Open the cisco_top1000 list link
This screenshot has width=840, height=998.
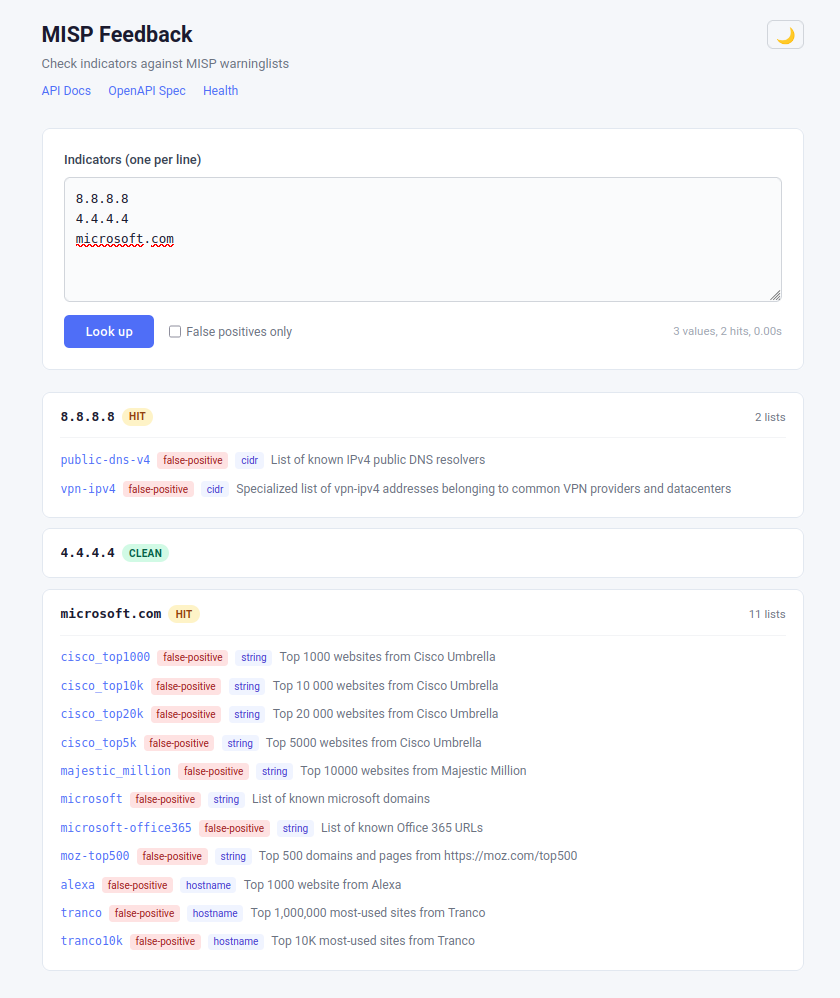pos(105,657)
